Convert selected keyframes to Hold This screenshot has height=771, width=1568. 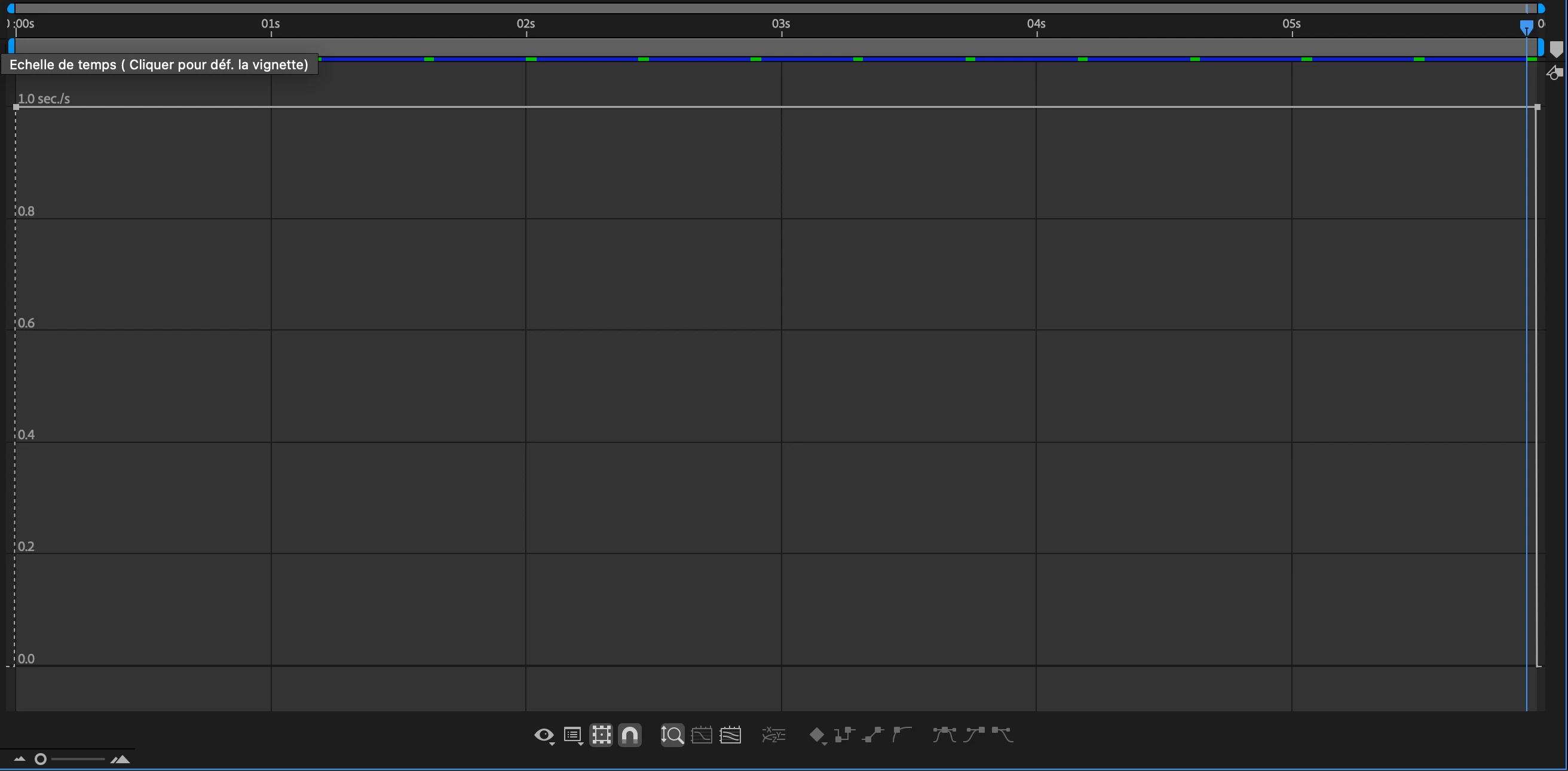click(844, 735)
